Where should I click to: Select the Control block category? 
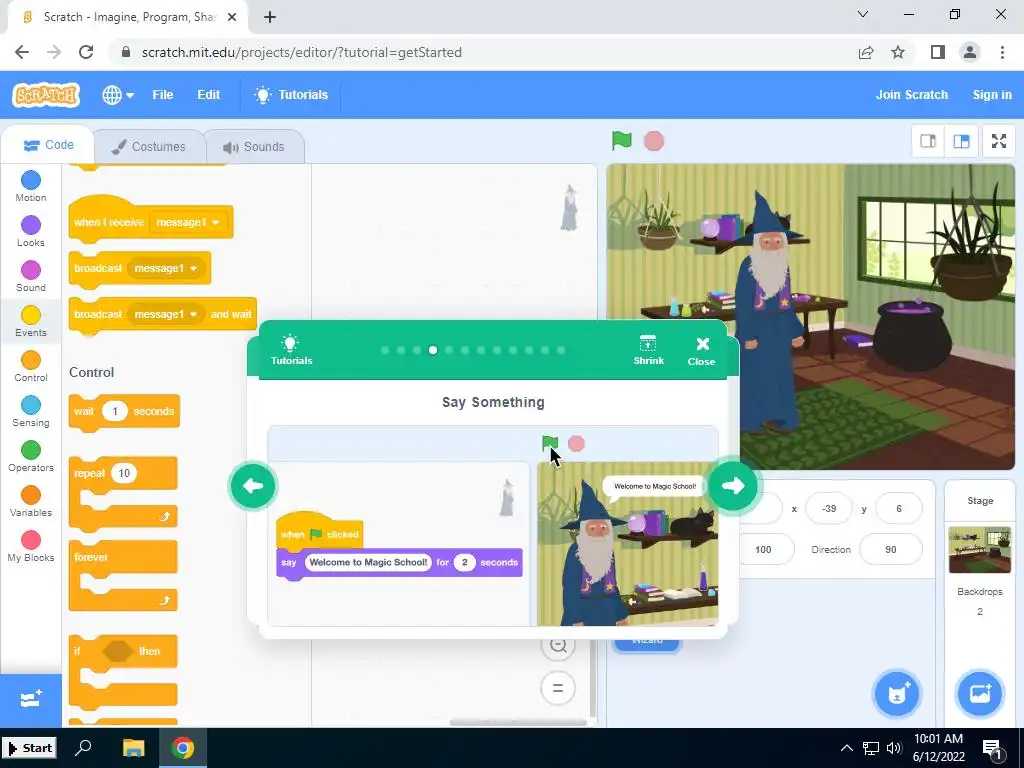(31, 366)
